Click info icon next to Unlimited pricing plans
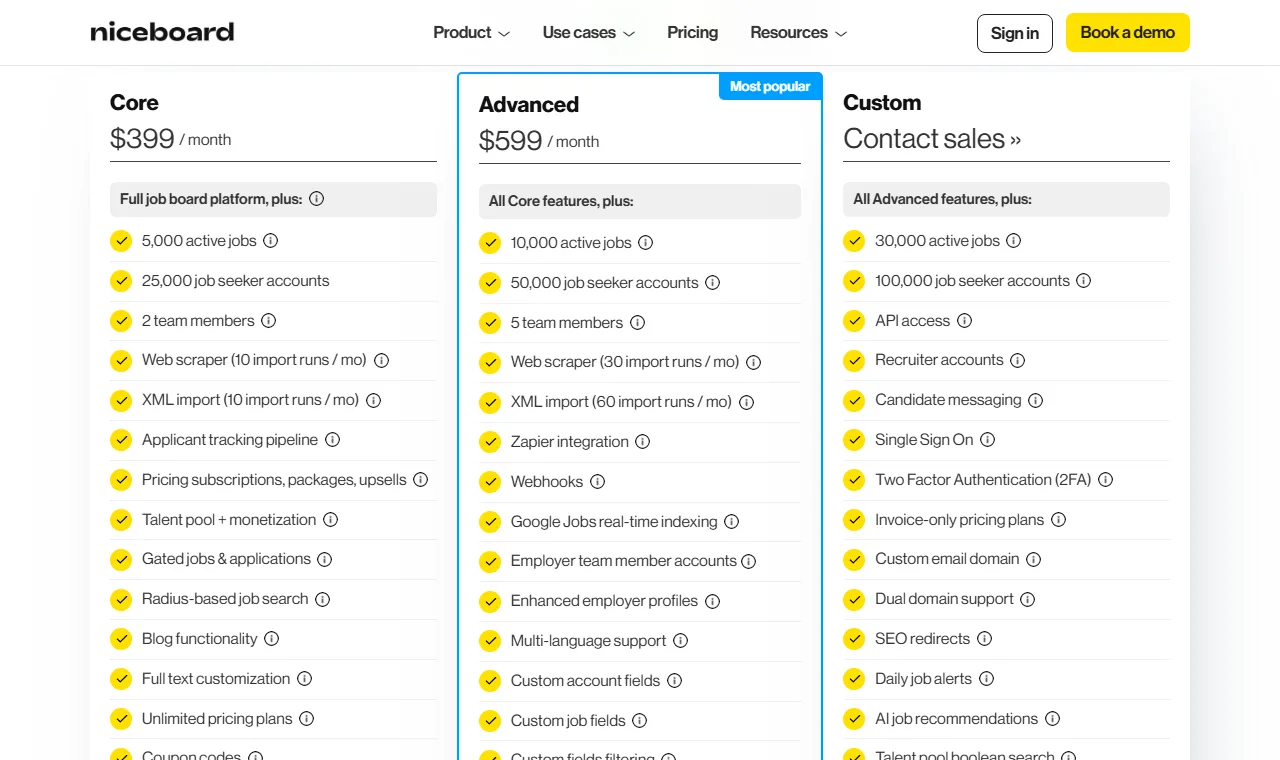 click(x=306, y=719)
